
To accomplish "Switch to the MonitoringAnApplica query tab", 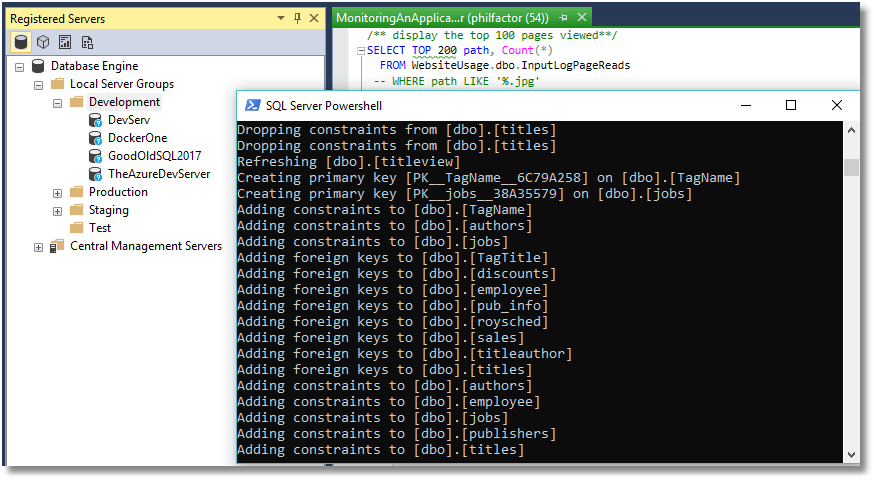I will tap(442, 18).
